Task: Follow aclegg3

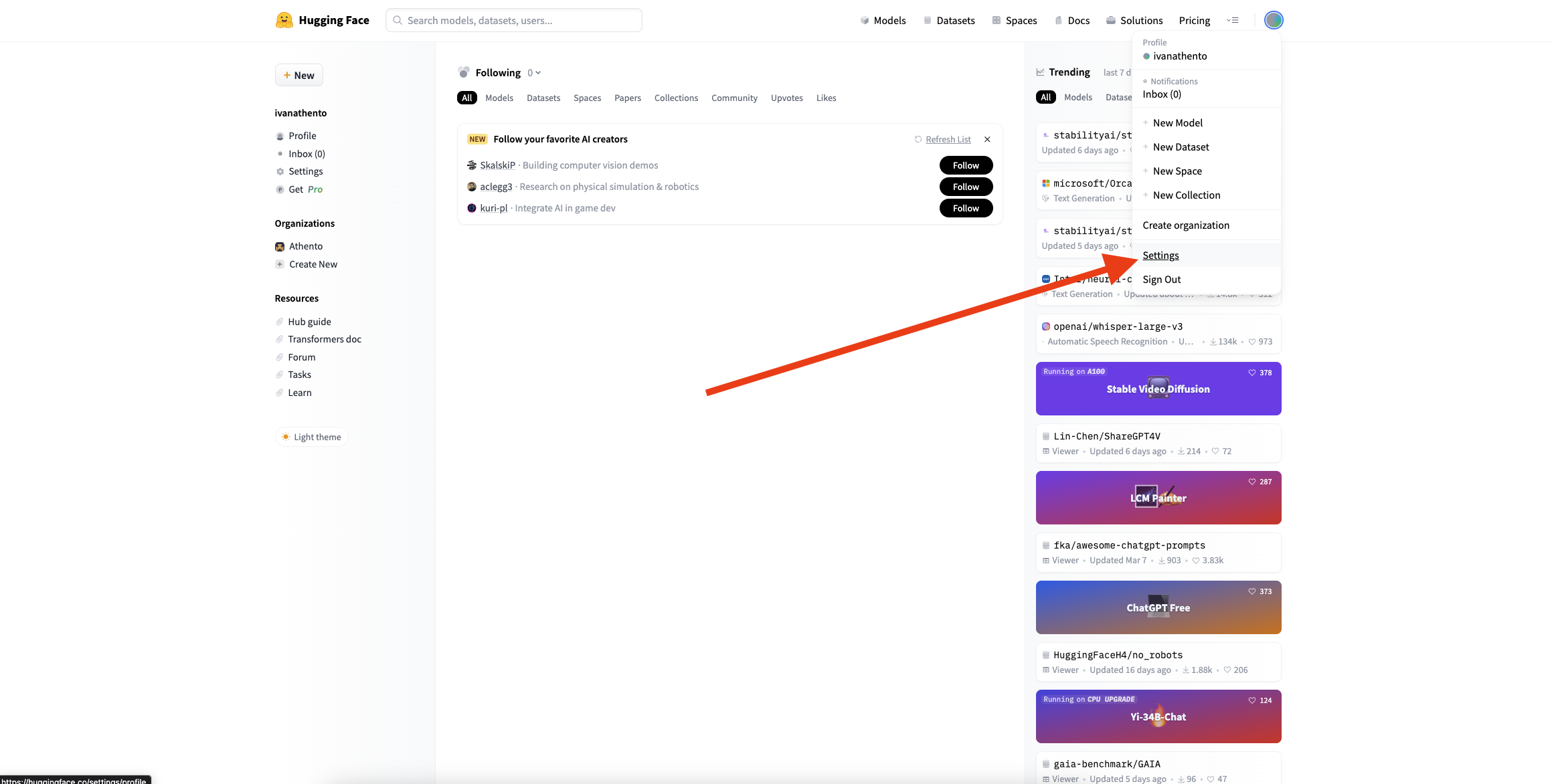Action: (966, 187)
